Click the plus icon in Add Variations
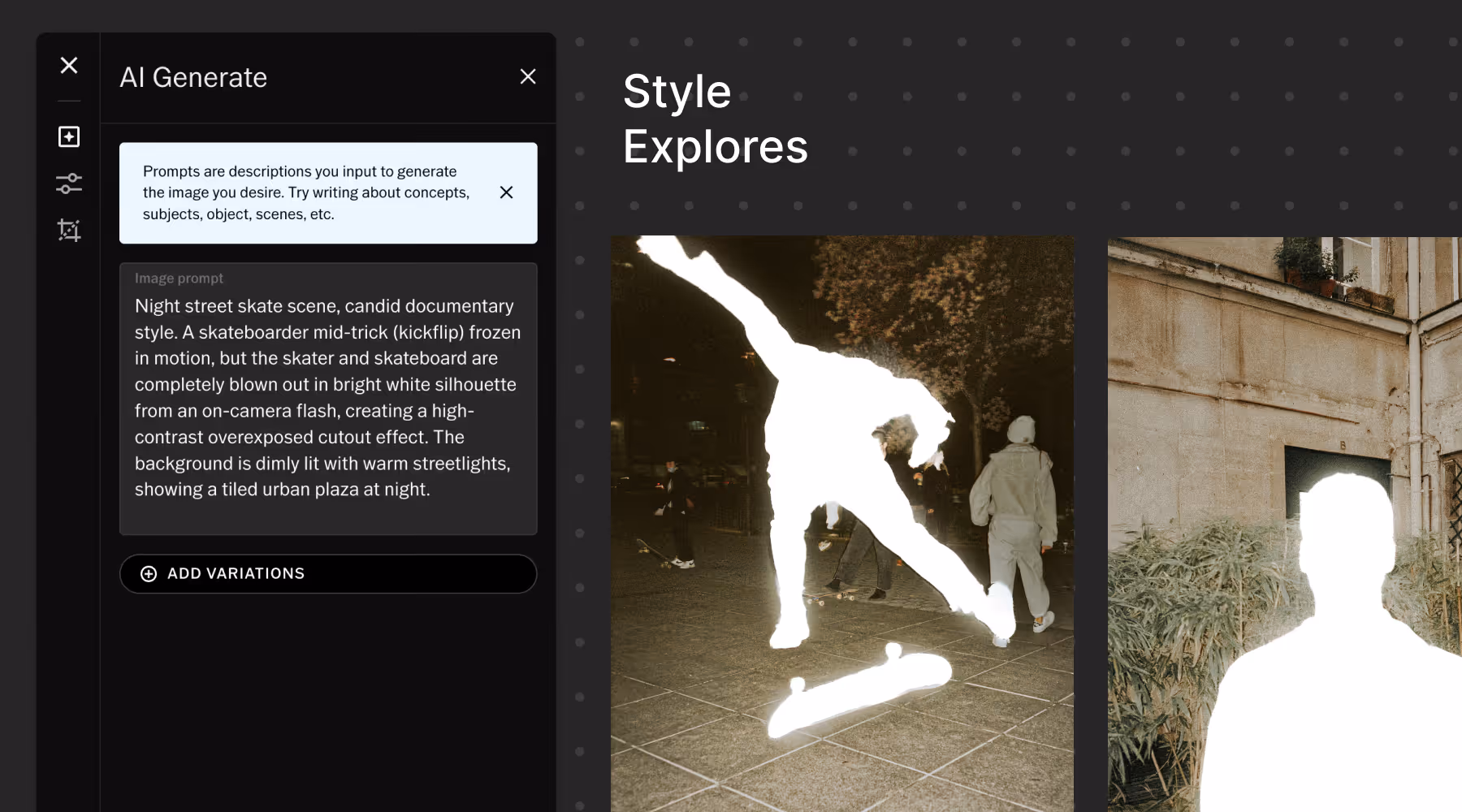This screenshot has width=1462, height=812. click(149, 574)
